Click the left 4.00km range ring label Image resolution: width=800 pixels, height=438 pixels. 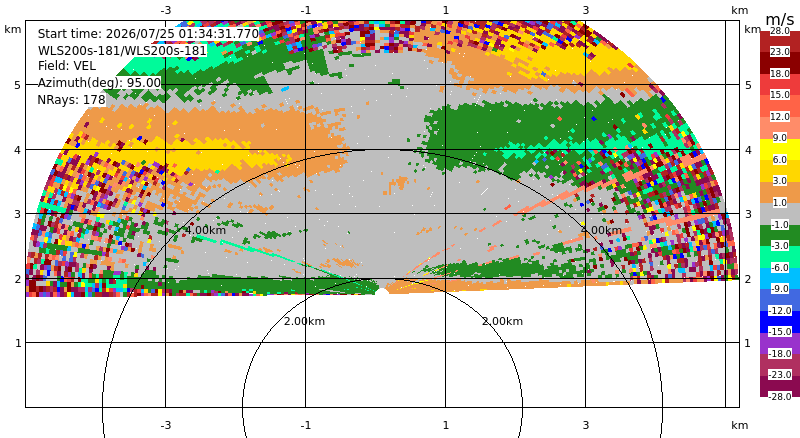point(205,230)
